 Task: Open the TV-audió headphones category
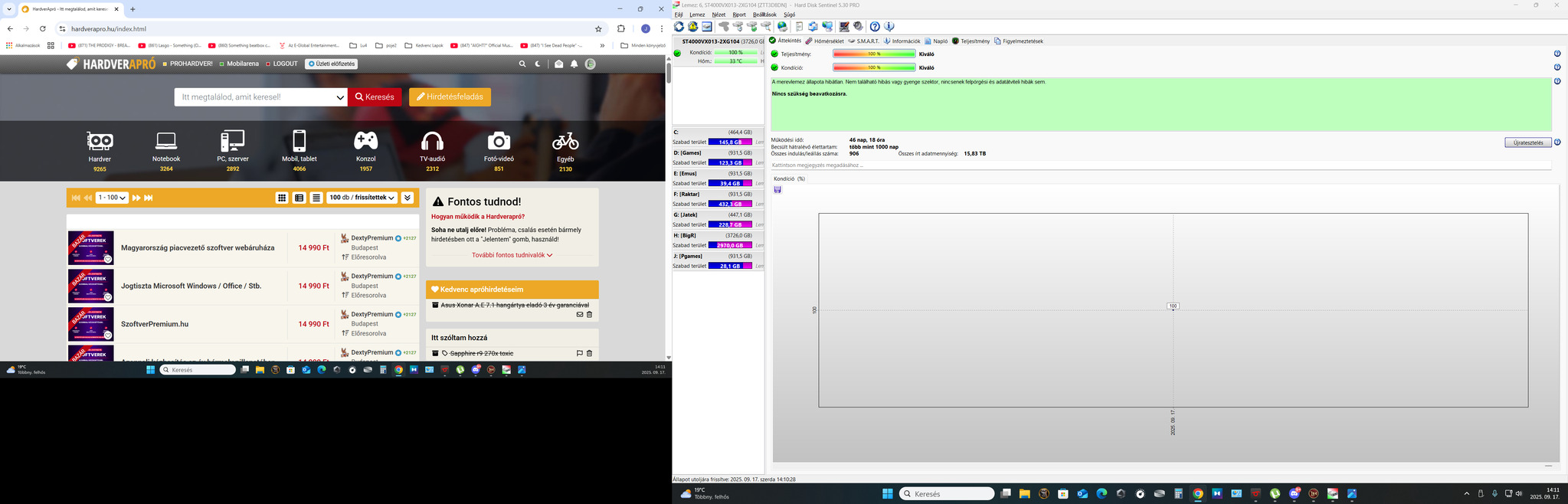(x=433, y=141)
